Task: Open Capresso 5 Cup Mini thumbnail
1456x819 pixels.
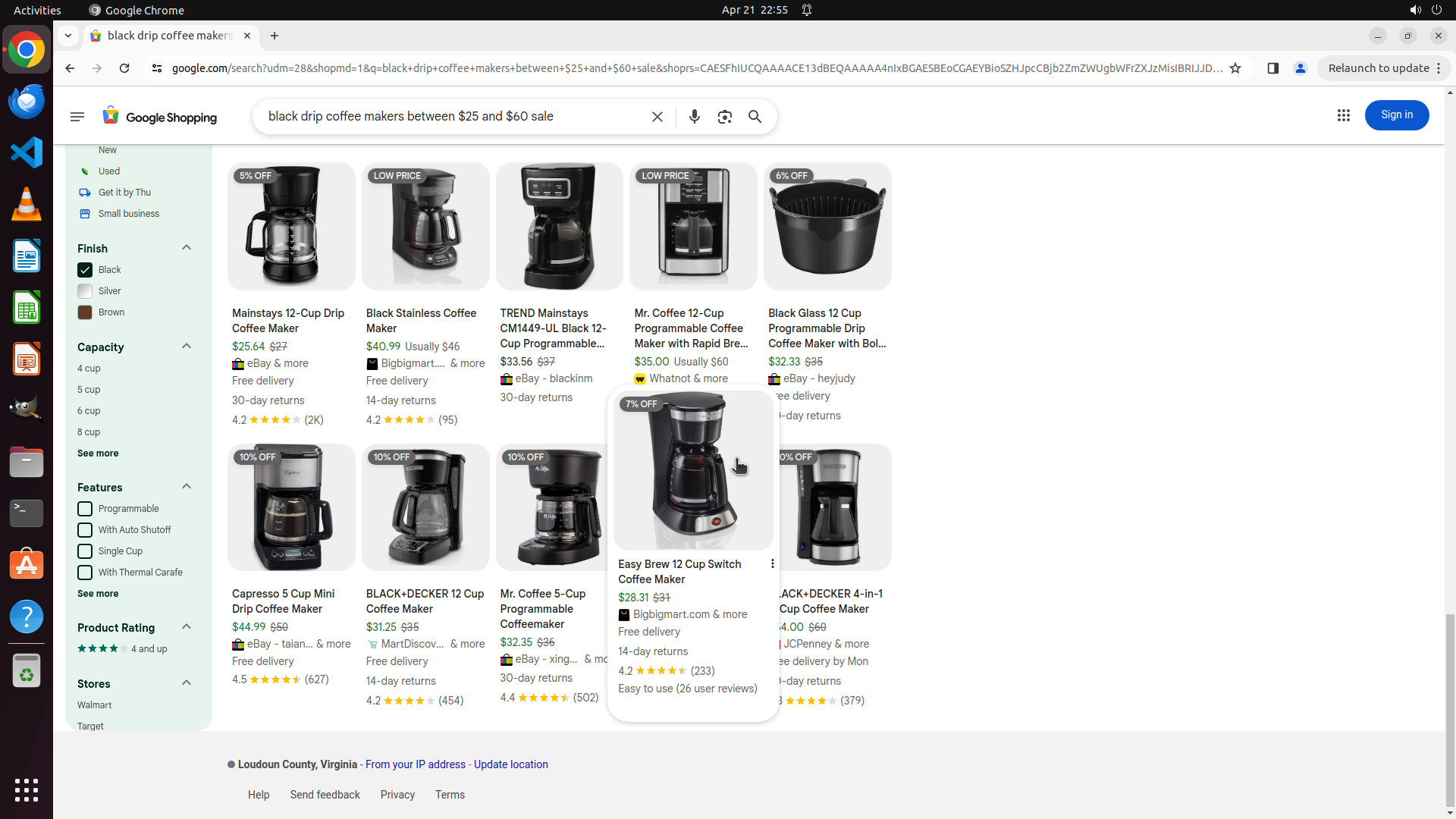Action: coord(291,507)
